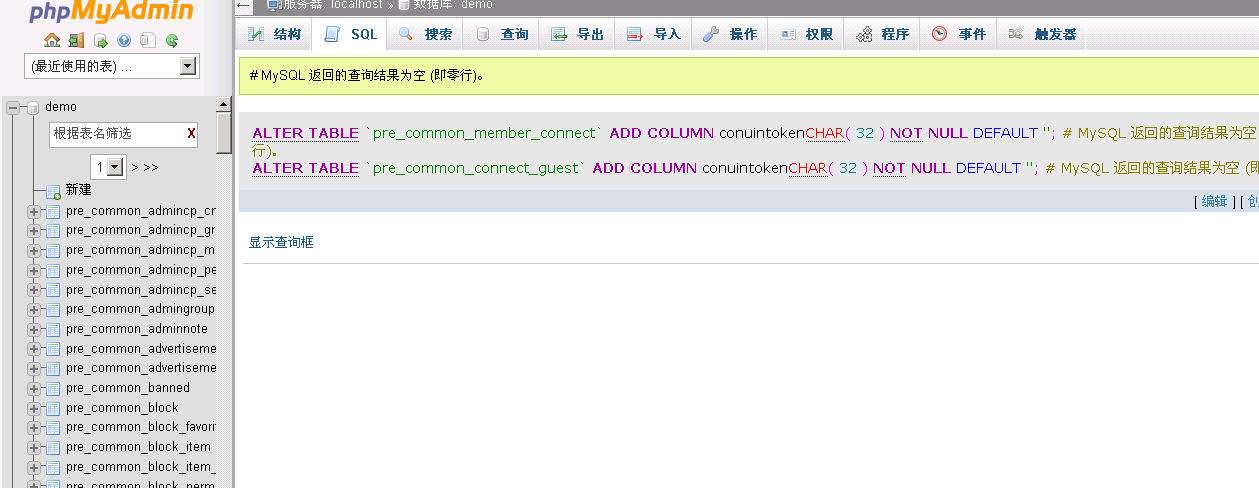Screen dimensions: 1259x488
Task: Click new-table icon beside 新建
Action: point(53,191)
